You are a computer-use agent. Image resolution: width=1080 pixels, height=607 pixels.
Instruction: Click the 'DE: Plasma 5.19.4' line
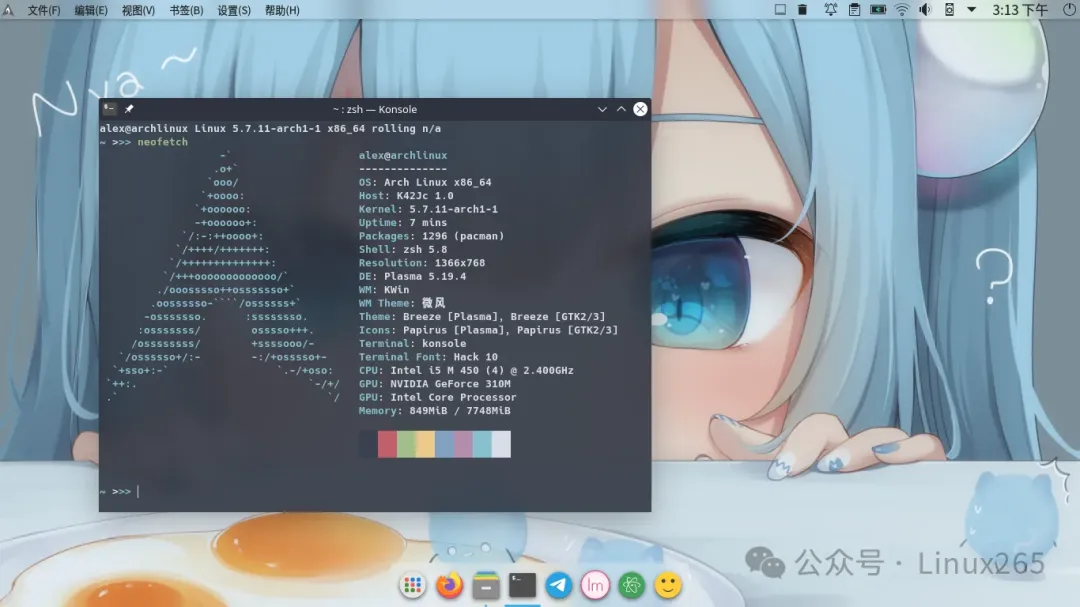413,276
